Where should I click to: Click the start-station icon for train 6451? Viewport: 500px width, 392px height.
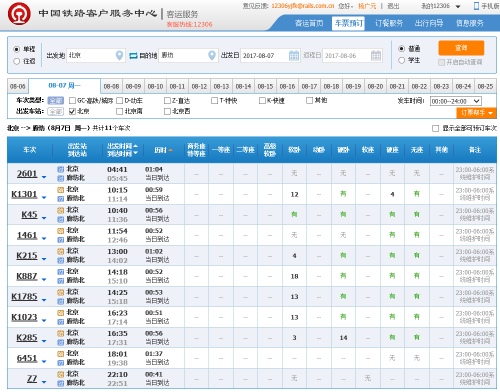pos(60,354)
